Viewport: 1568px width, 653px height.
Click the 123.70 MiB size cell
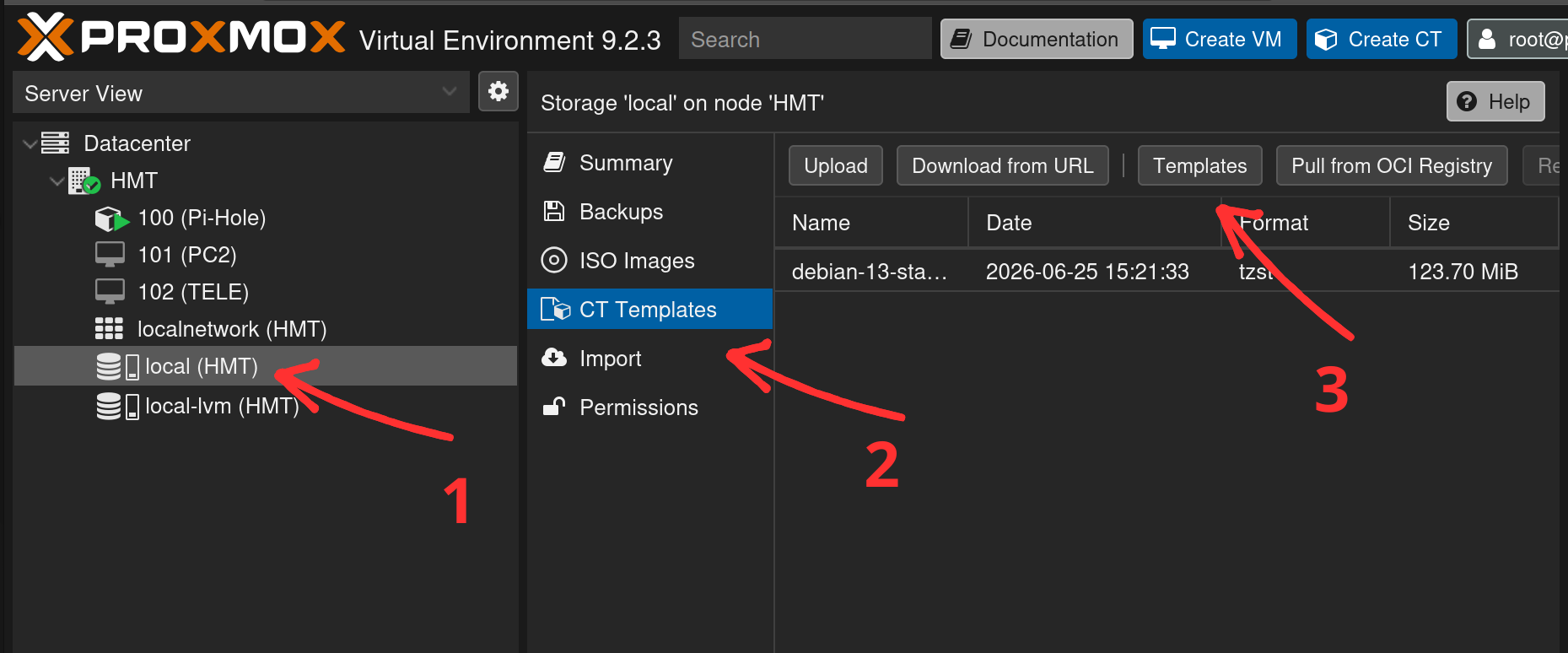pos(1463,271)
